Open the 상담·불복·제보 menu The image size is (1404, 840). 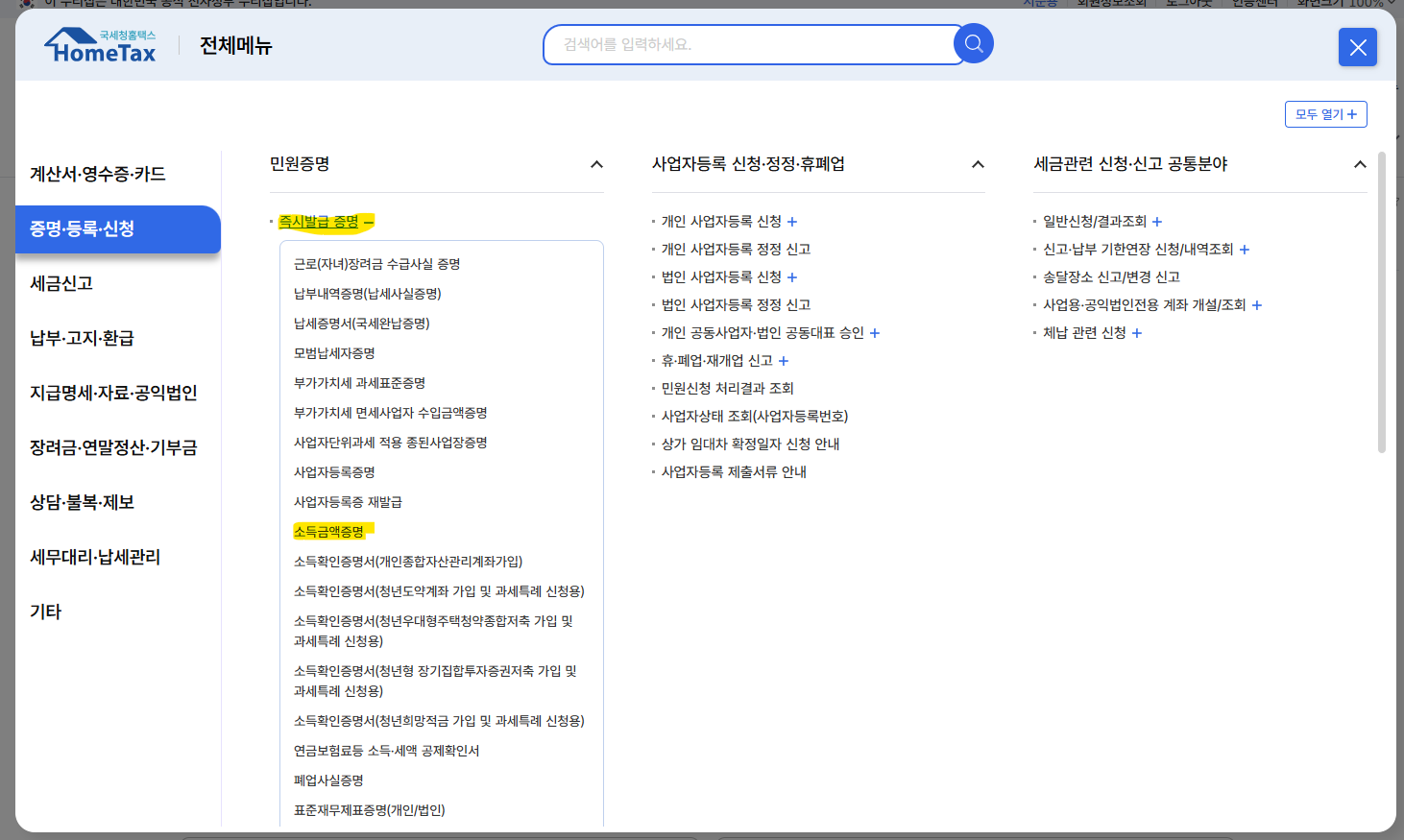(82, 502)
